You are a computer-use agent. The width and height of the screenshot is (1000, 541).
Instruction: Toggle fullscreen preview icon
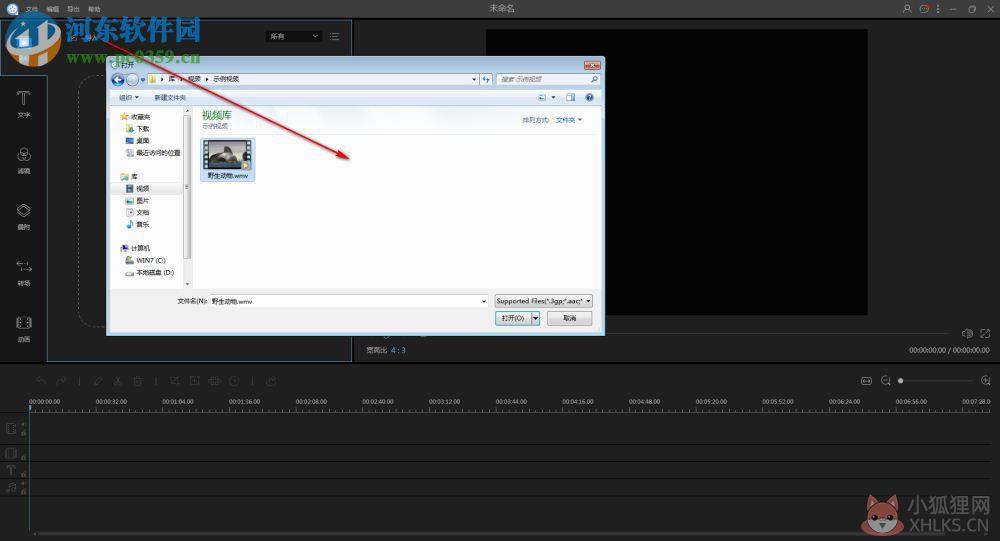pyautogui.click(x=985, y=333)
